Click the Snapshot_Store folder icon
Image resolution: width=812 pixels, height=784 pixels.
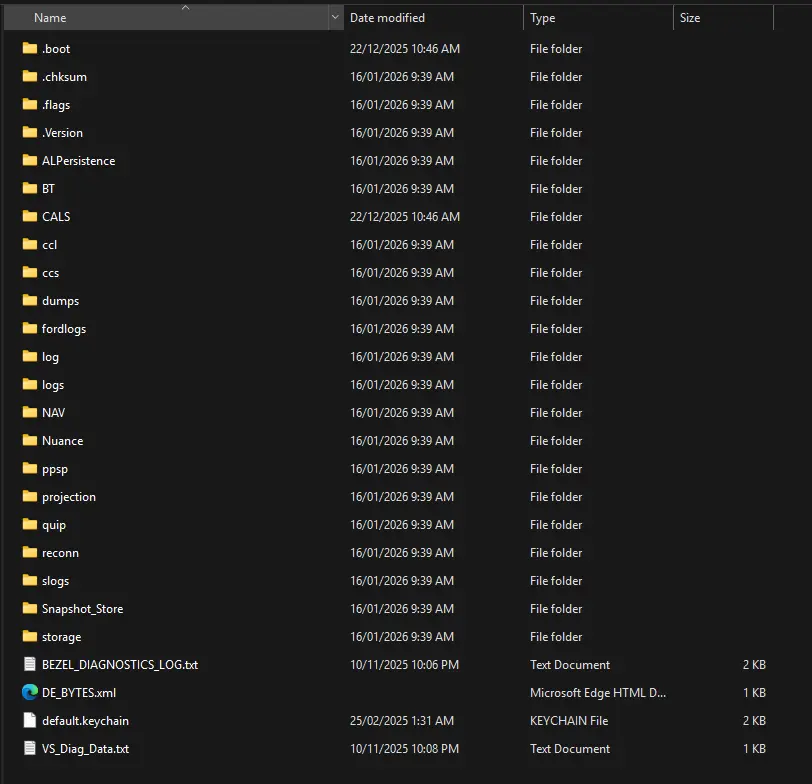click(30, 607)
